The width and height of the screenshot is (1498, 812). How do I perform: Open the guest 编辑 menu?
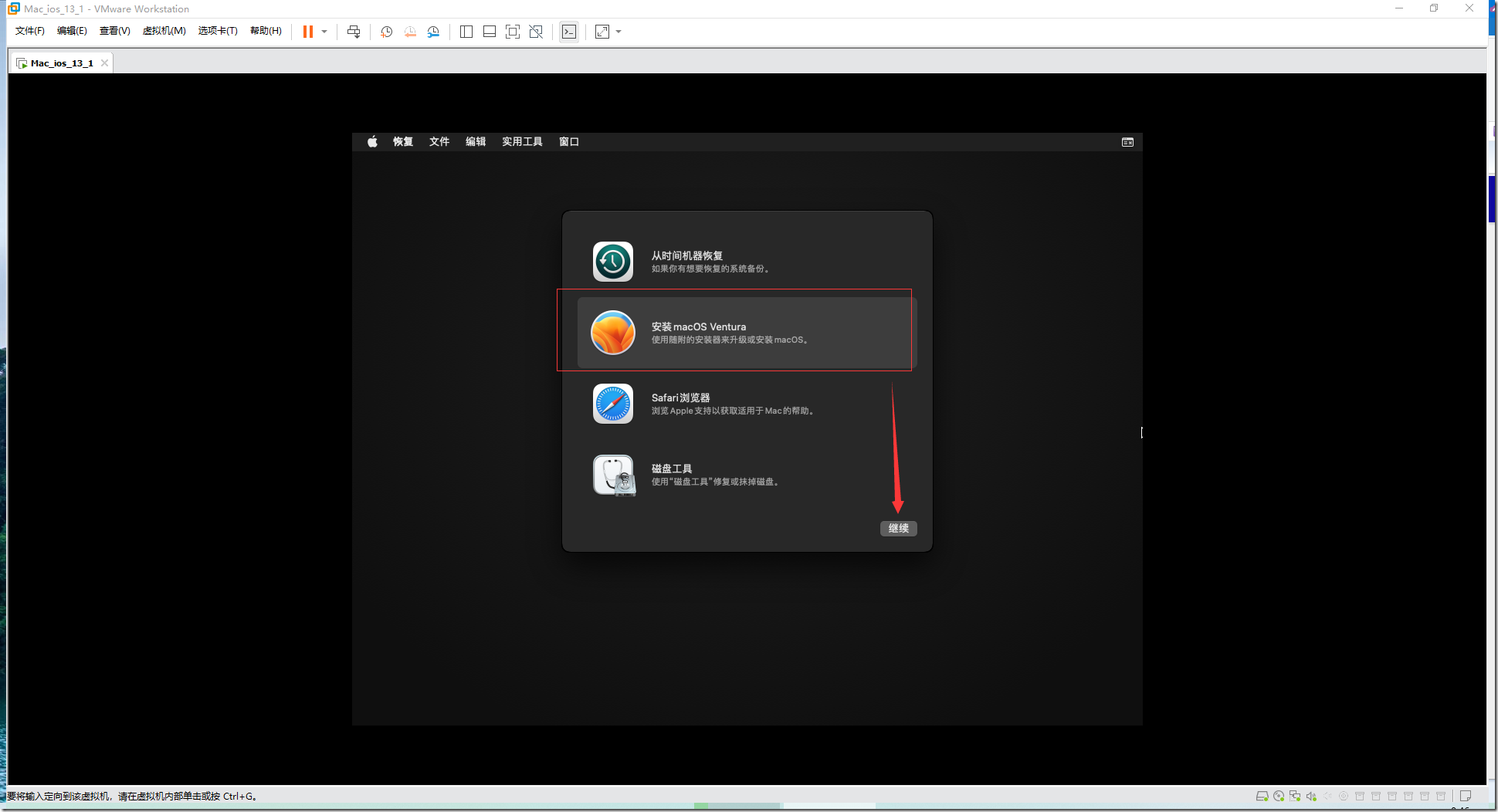[x=476, y=141]
